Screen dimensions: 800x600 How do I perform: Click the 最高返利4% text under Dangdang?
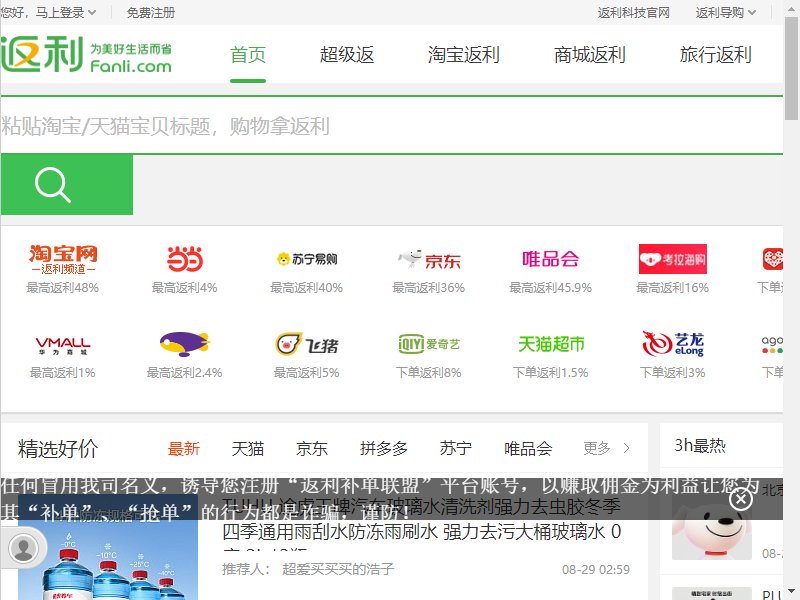[x=185, y=288]
